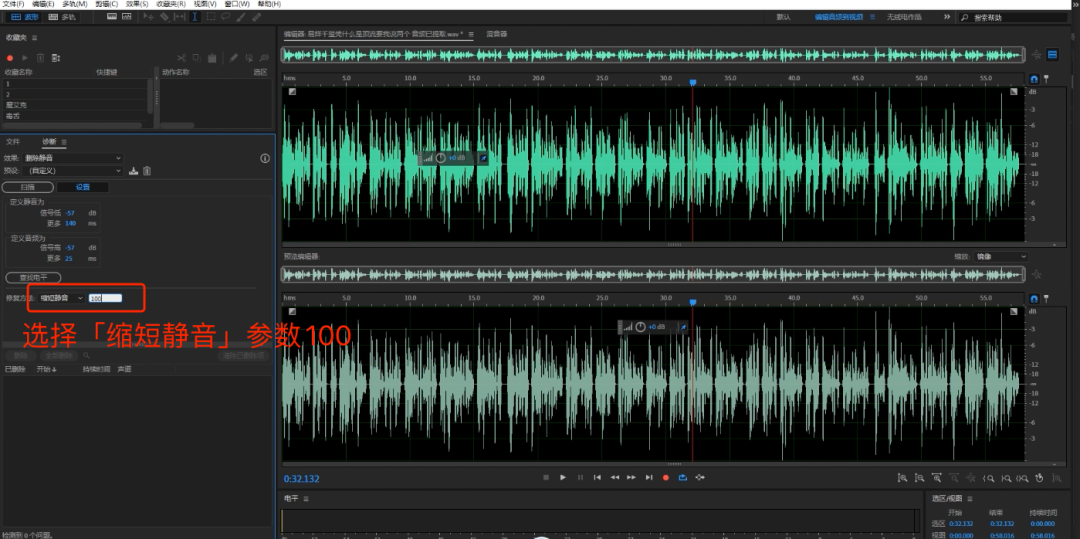Select the 默认 workspace
Screen dimensions: 1080x539
783,17
